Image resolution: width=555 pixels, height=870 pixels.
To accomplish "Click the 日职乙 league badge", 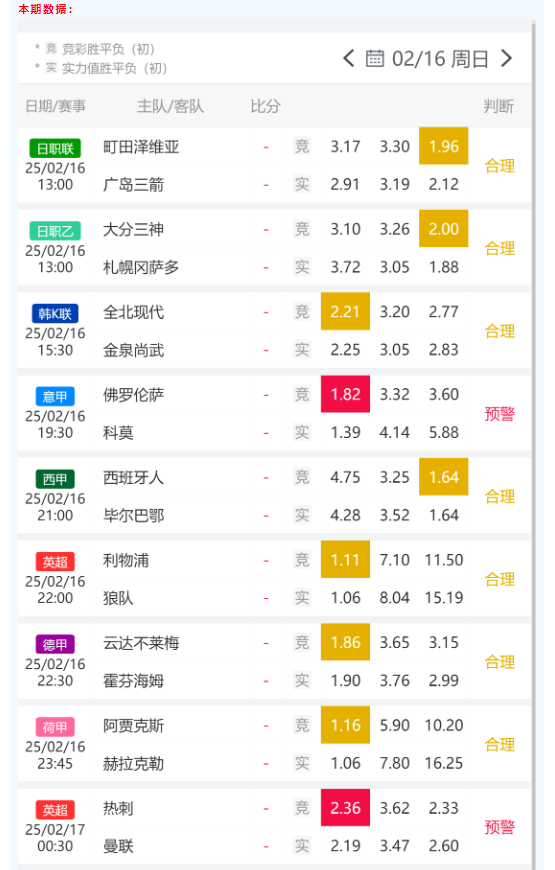I will tap(55, 231).
